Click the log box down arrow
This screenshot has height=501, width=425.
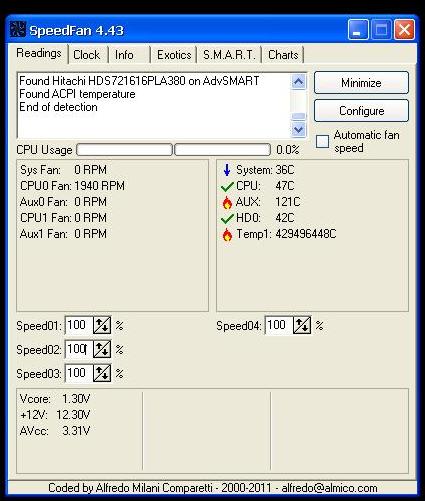pos(298,129)
